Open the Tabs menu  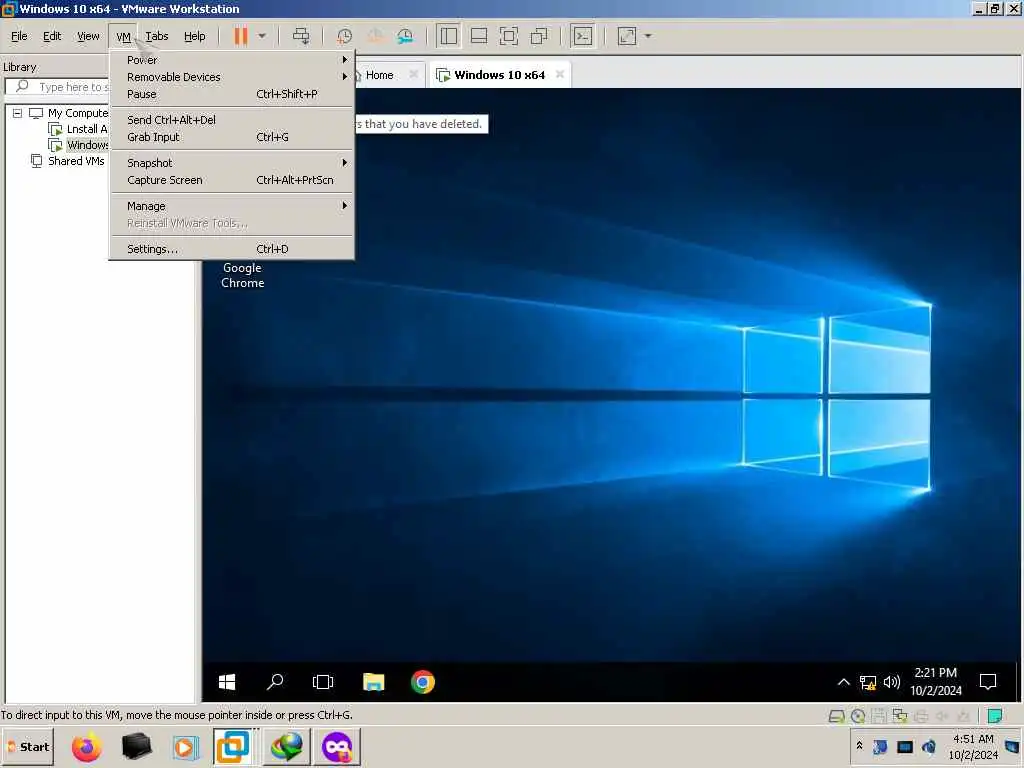point(157,37)
